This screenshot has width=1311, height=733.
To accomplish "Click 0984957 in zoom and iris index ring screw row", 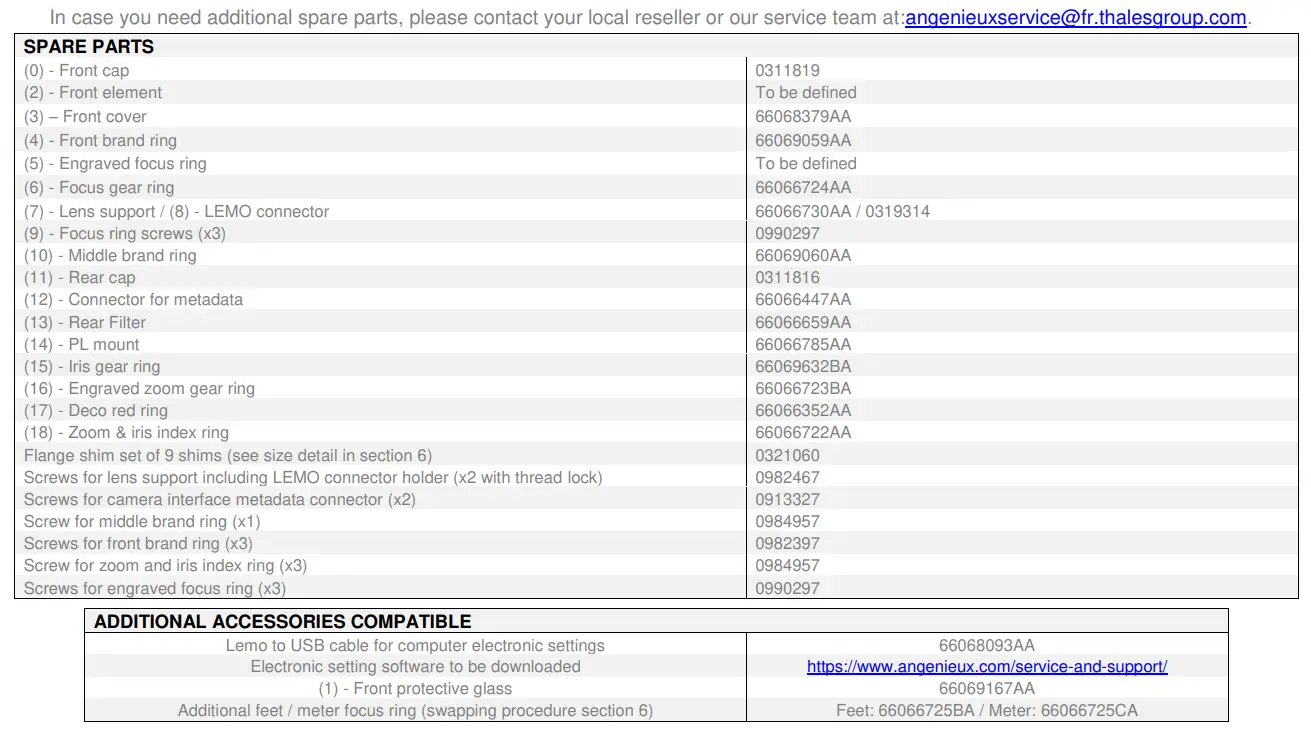I will point(788,566).
